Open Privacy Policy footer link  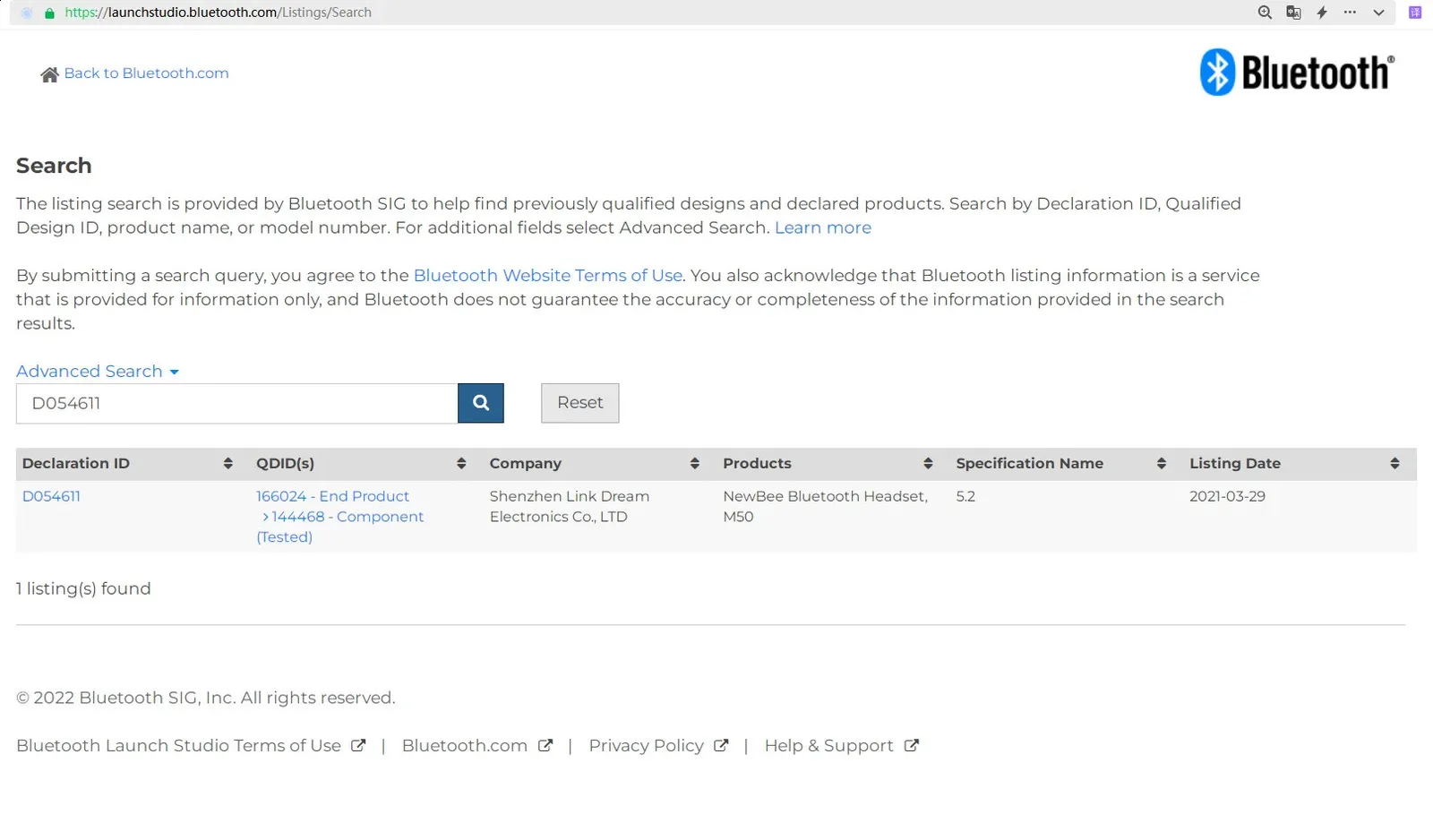(646, 746)
